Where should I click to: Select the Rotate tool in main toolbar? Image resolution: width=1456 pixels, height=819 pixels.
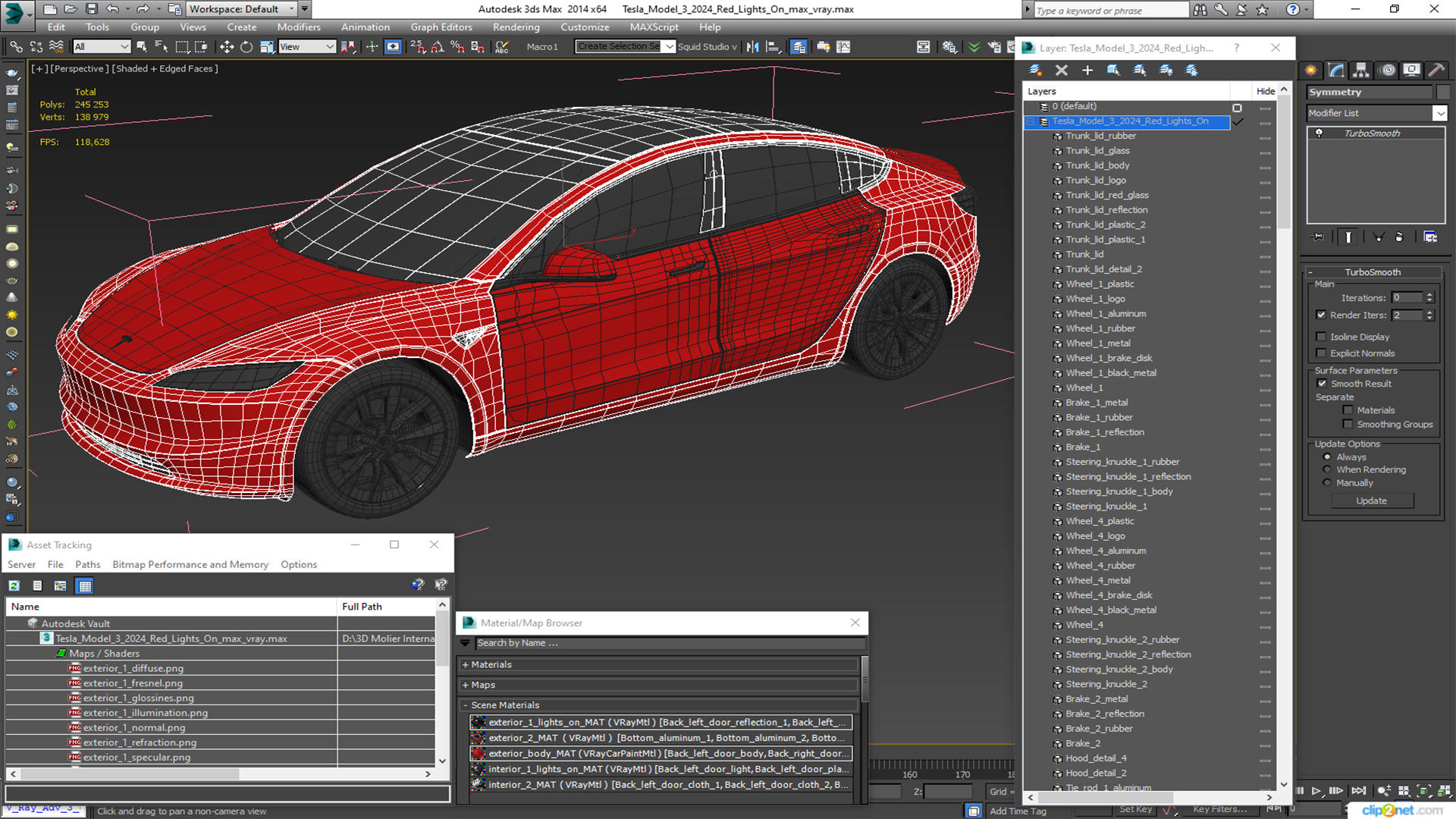coord(246,47)
